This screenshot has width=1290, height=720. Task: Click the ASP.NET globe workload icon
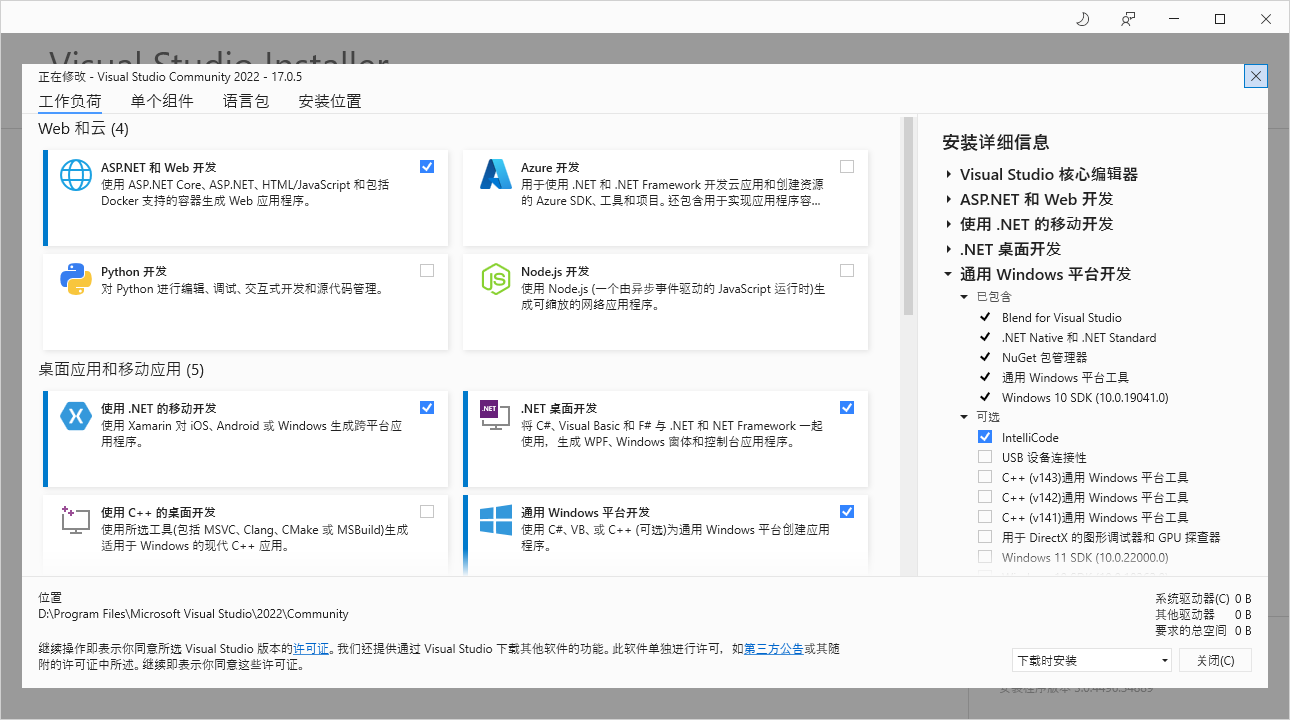point(76,175)
